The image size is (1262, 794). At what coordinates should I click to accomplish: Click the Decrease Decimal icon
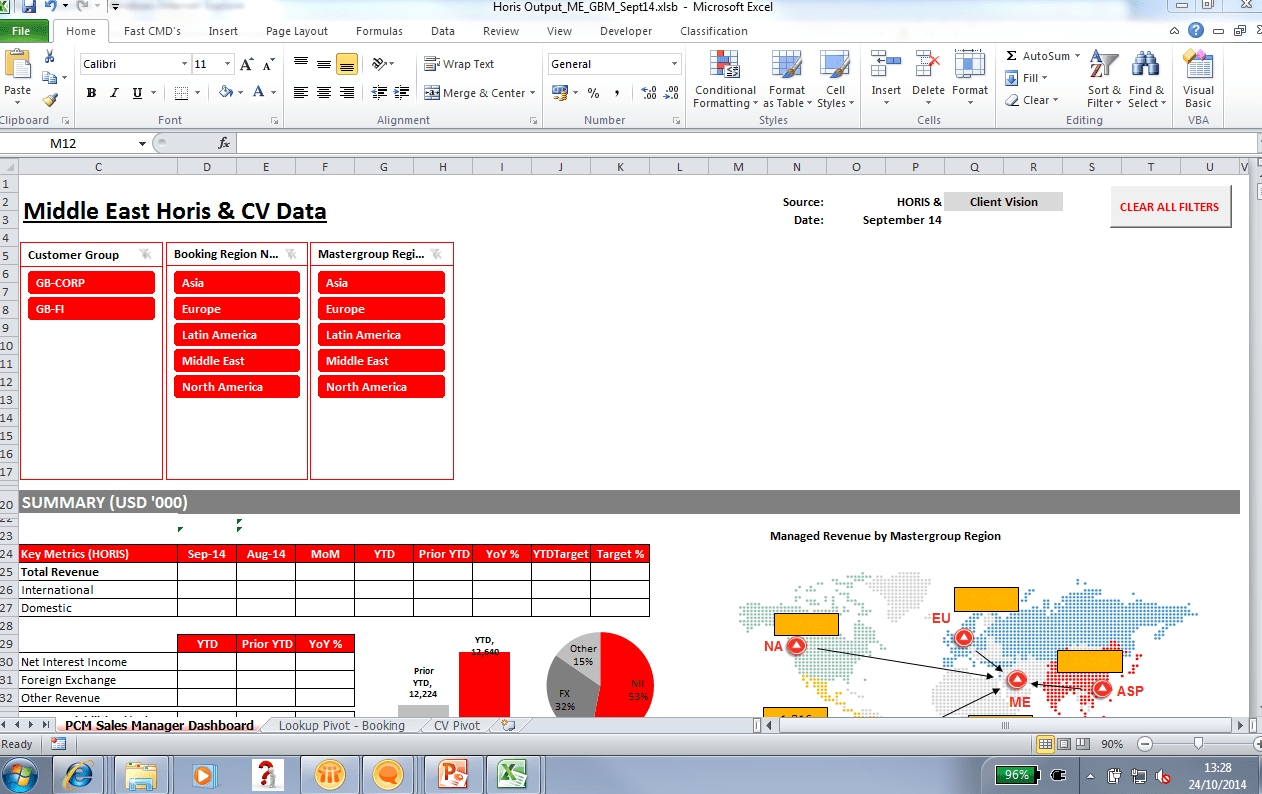click(671, 93)
